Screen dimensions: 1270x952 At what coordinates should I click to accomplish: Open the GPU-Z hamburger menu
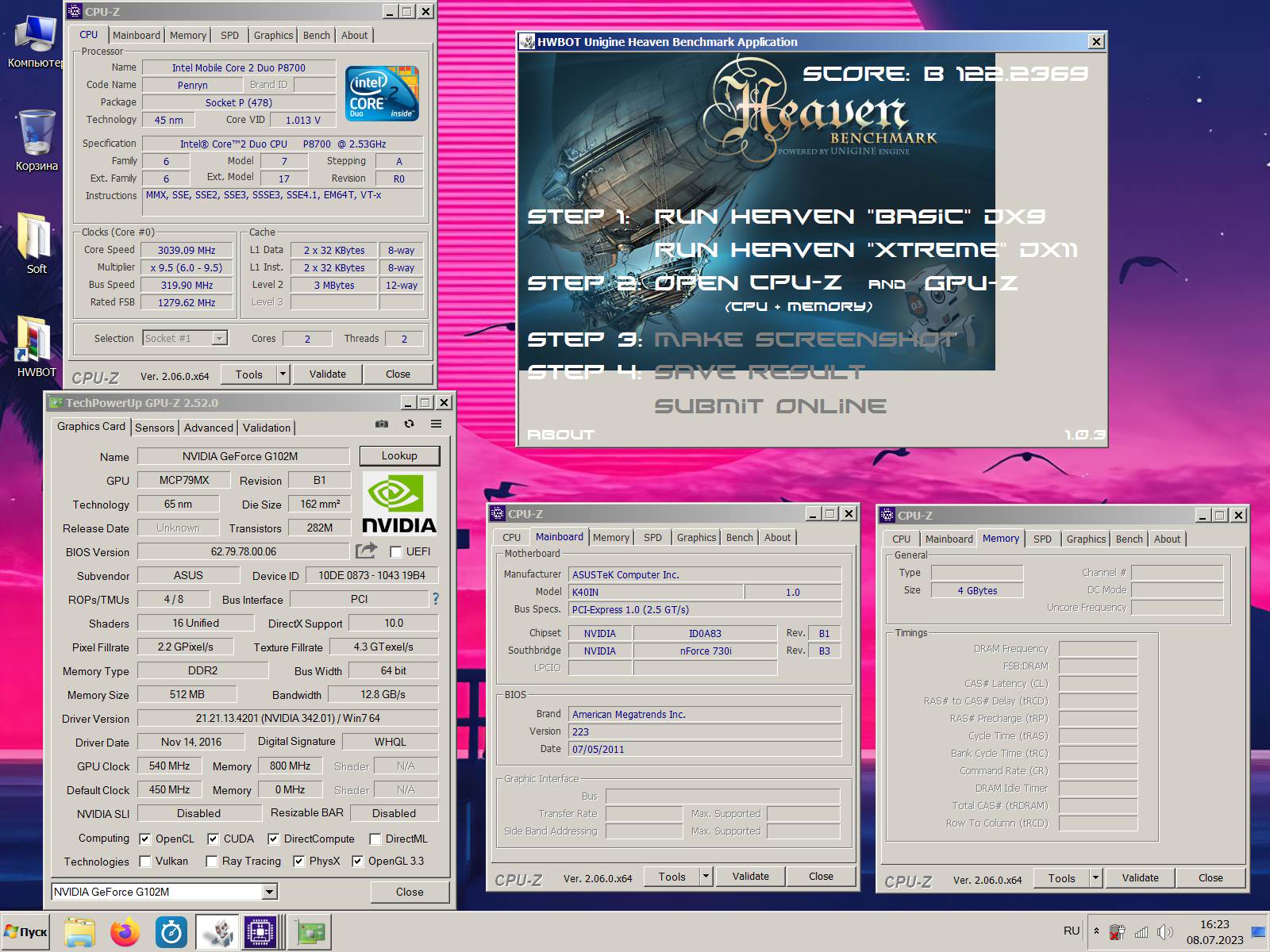(x=436, y=424)
